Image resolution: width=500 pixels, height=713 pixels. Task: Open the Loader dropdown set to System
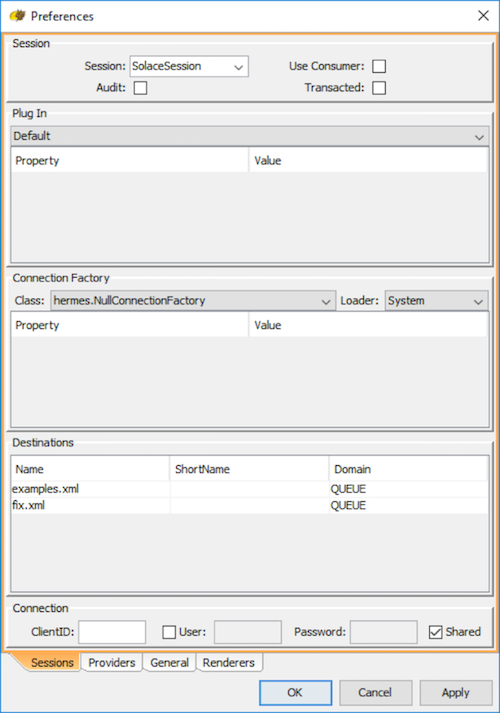click(436, 301)
